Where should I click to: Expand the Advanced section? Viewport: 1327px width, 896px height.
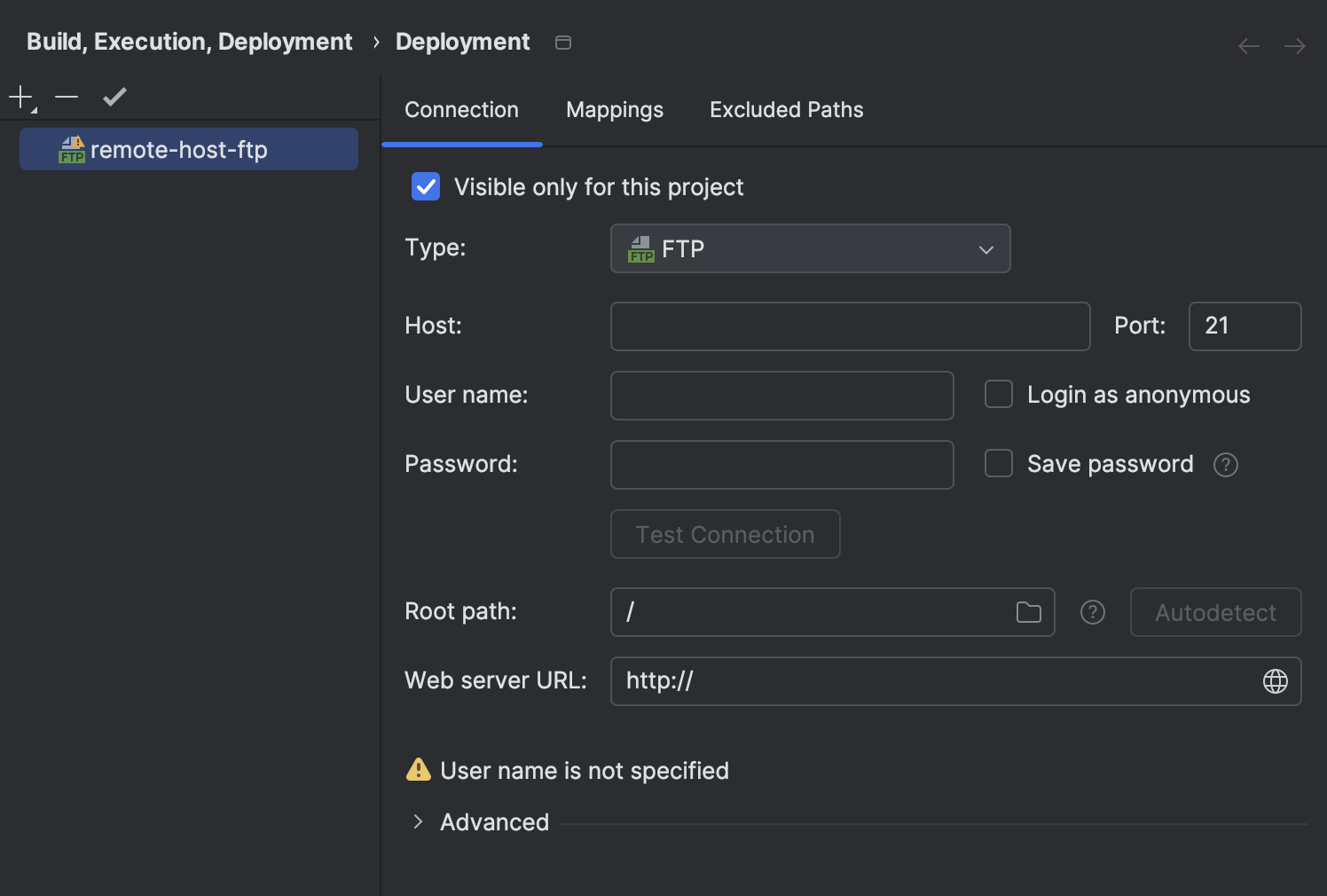point(418,821)
